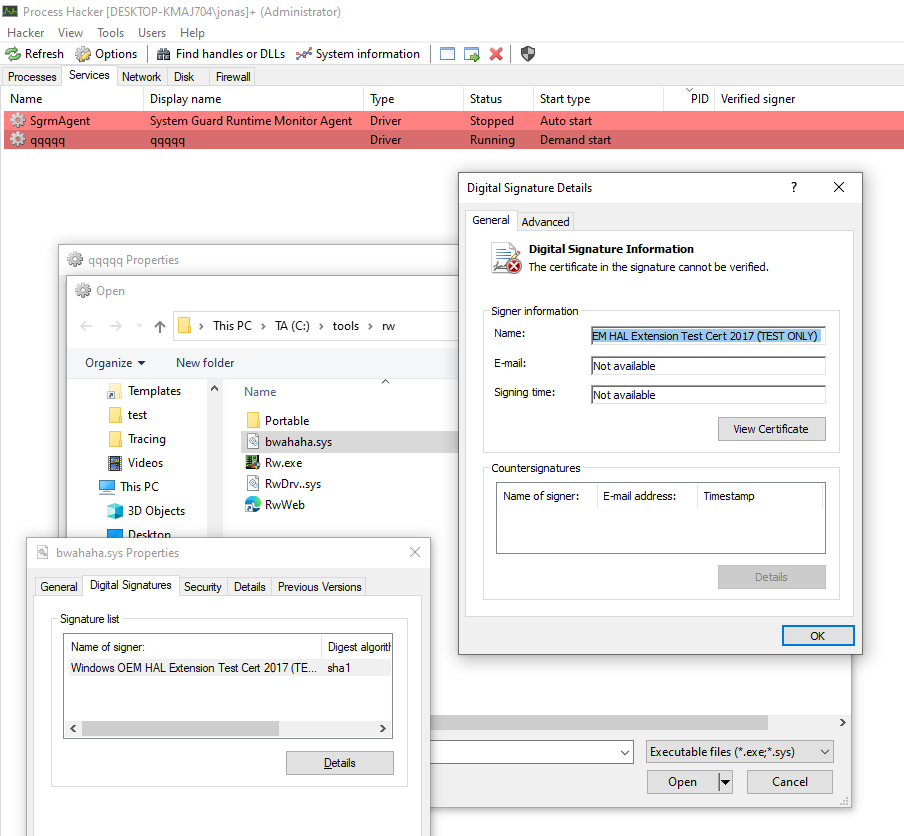Click the Templates folder icon
This screenshot has height=836, width=904.
114,391
